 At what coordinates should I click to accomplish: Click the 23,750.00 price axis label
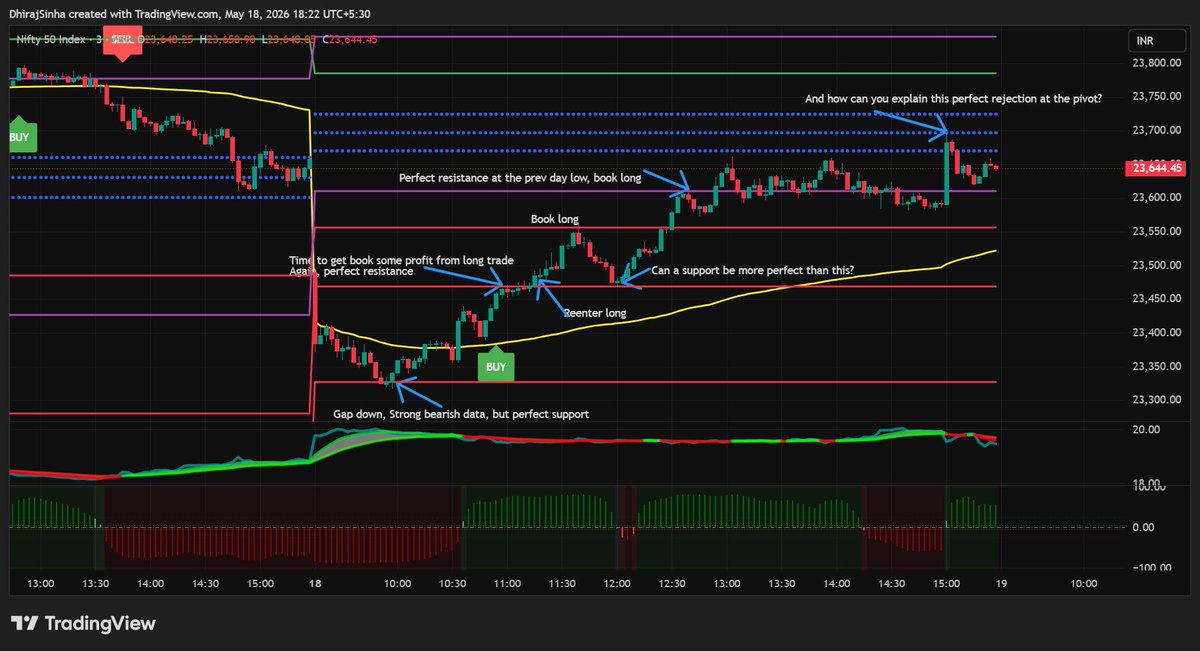(1155, 96)
